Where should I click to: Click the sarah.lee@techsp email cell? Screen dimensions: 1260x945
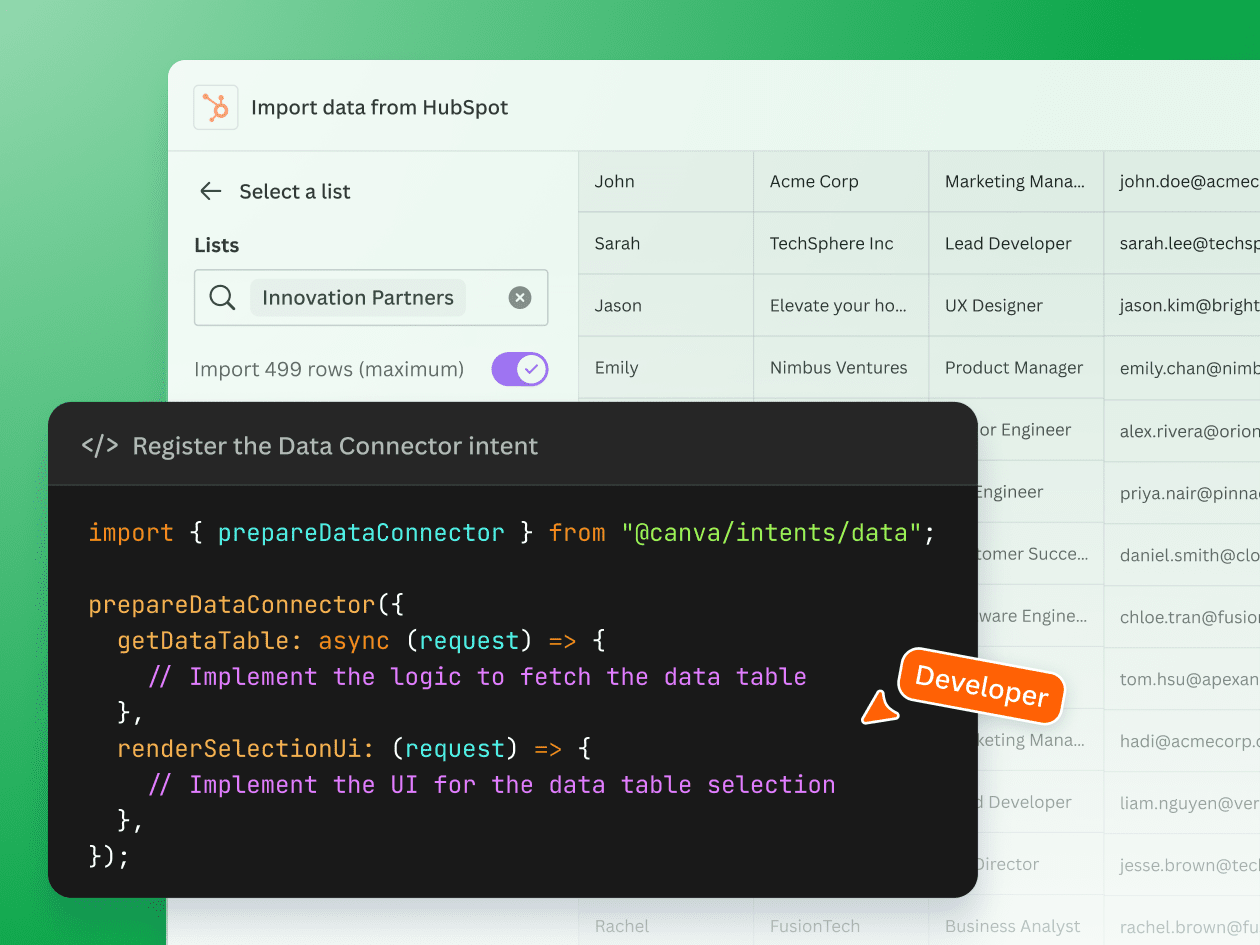(x=1182, y=243)
